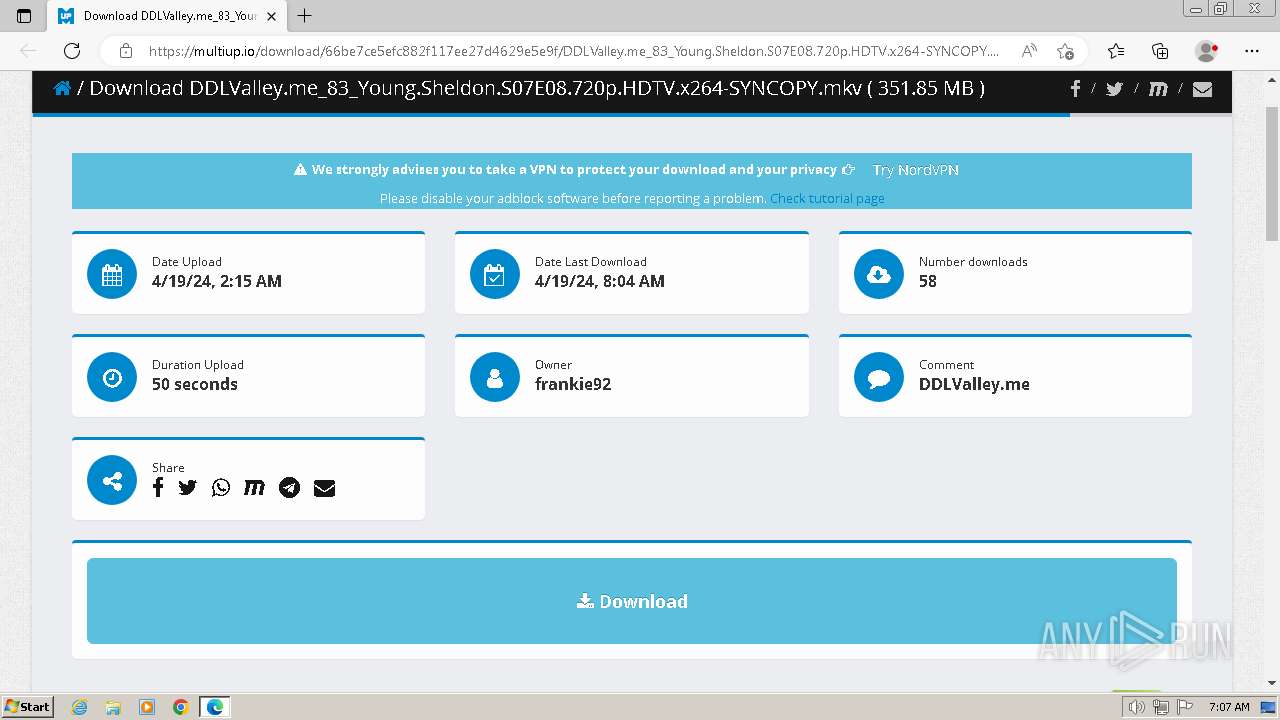Screen dimensions: 1280x720
Task: Refresh the page in Edge
Action: pyautogui.click(x=72, y=51)
